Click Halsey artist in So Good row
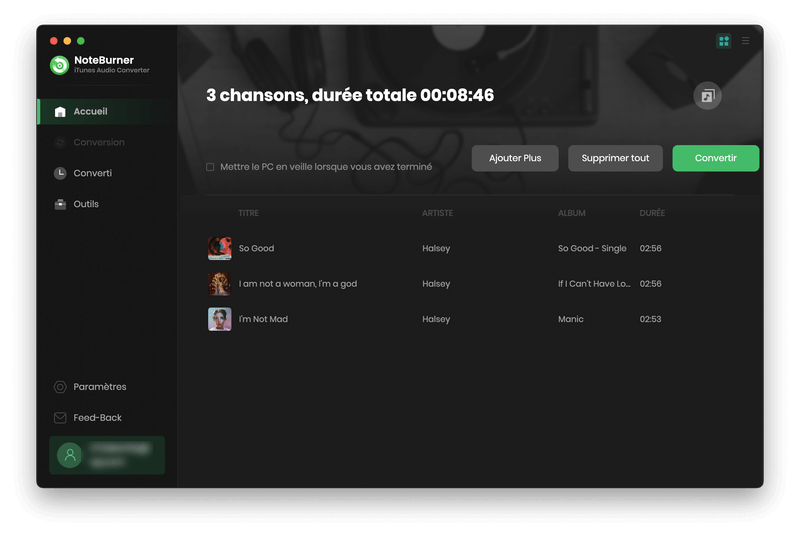This screenshot has width=800, height=536. [x=436, y=248]
